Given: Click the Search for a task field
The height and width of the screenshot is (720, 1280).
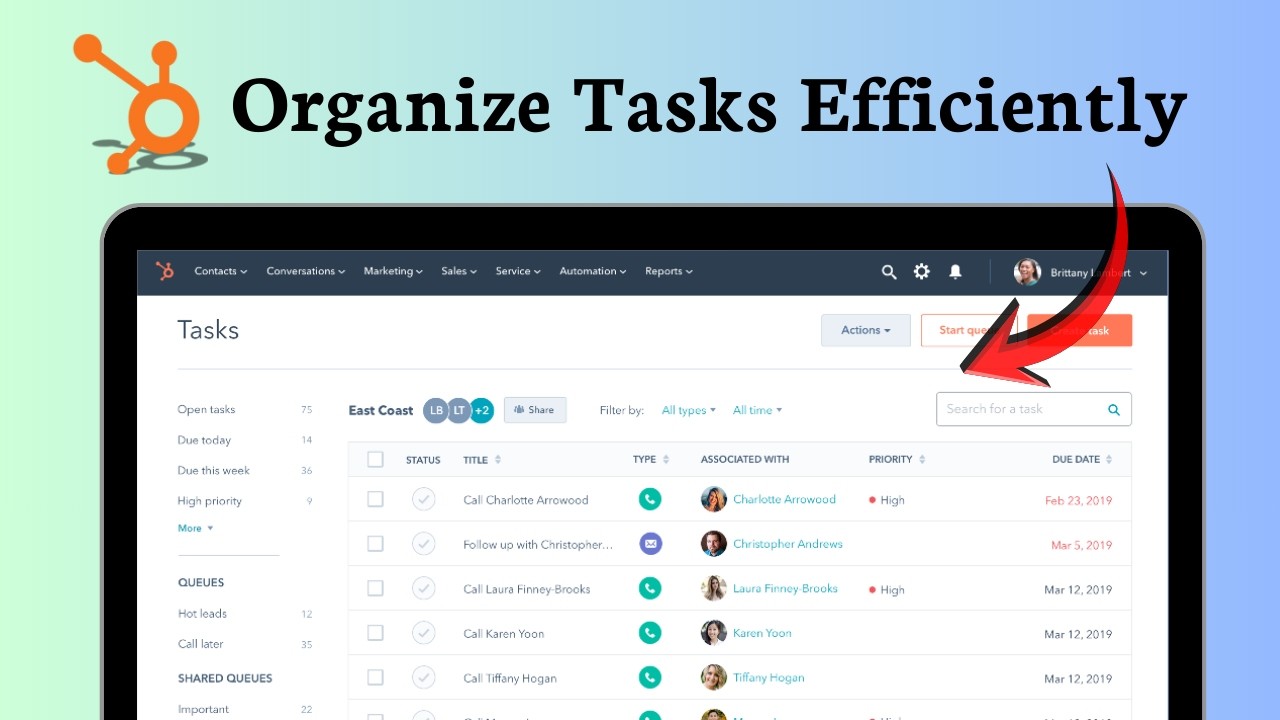Looking at the screenshot, I should 1034,409.
